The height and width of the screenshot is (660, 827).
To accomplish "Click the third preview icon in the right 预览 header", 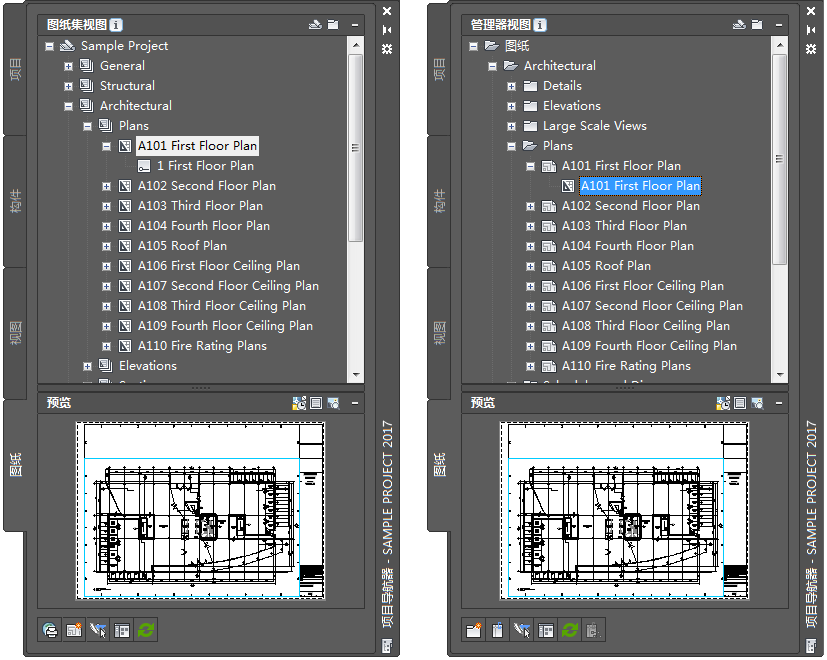I will [757, 404].
